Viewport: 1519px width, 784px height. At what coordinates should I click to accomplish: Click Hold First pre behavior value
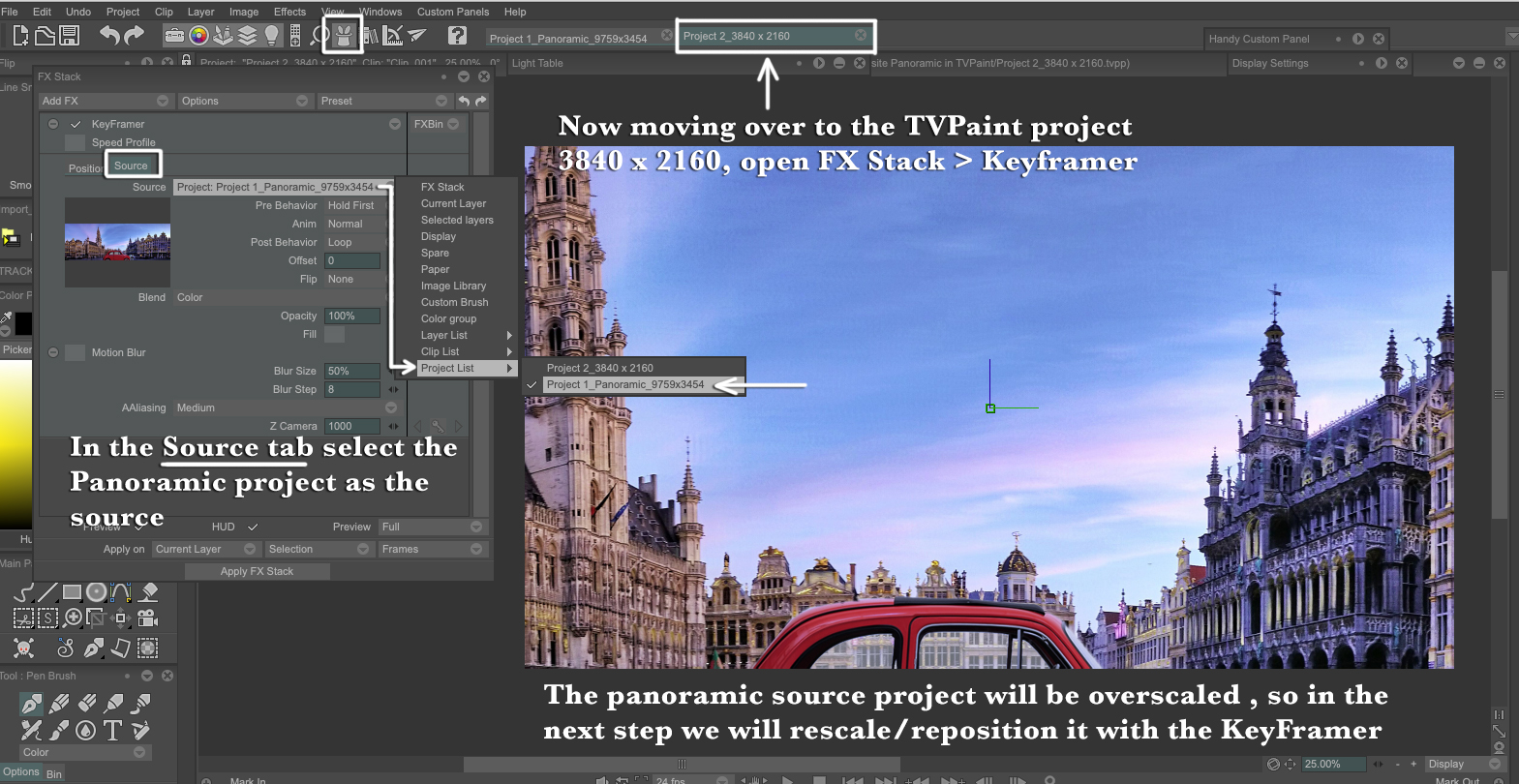coord(350,205)
